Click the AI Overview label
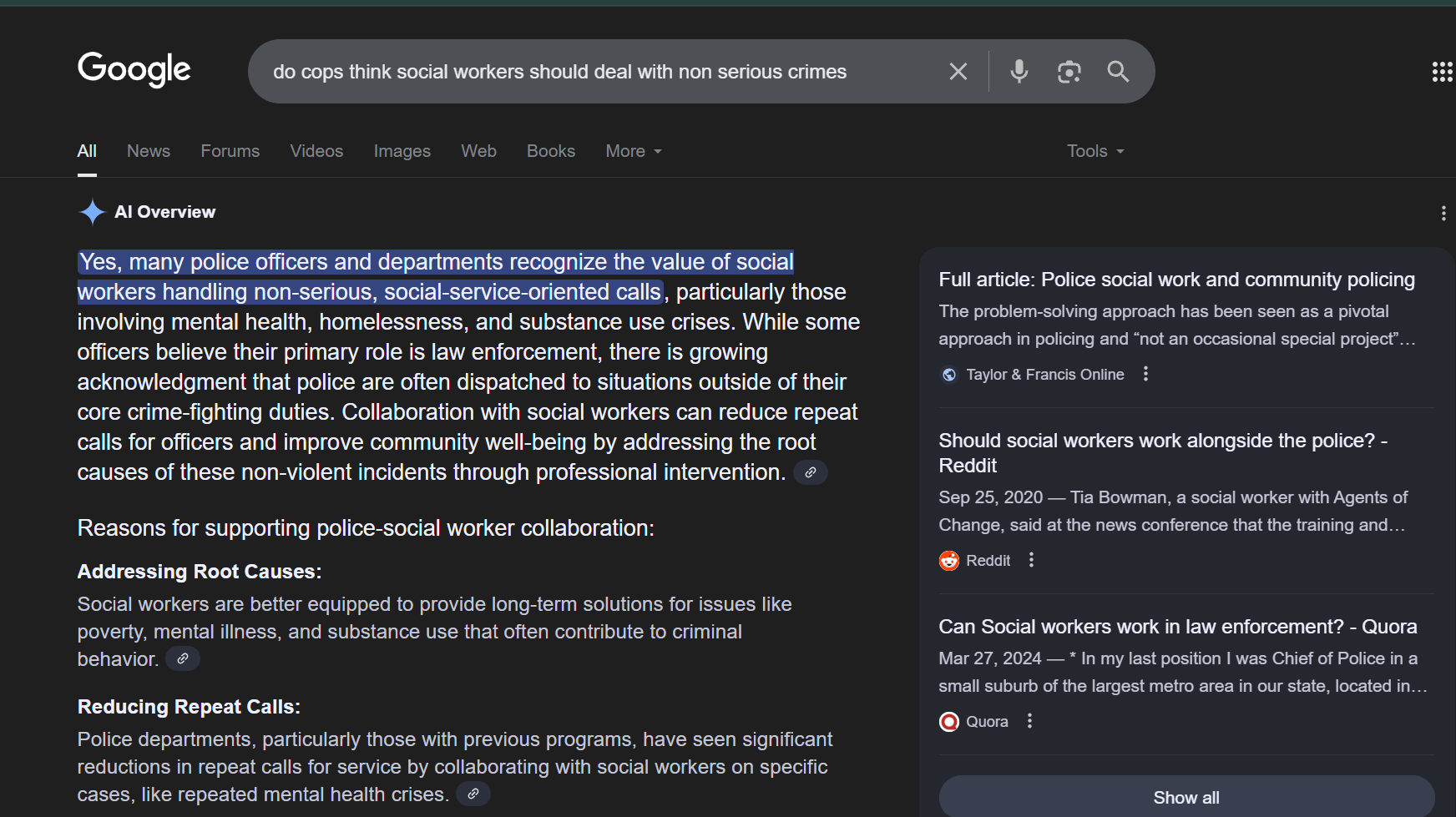Viewport: 1456px width, 817px height. tap(164, 212)
